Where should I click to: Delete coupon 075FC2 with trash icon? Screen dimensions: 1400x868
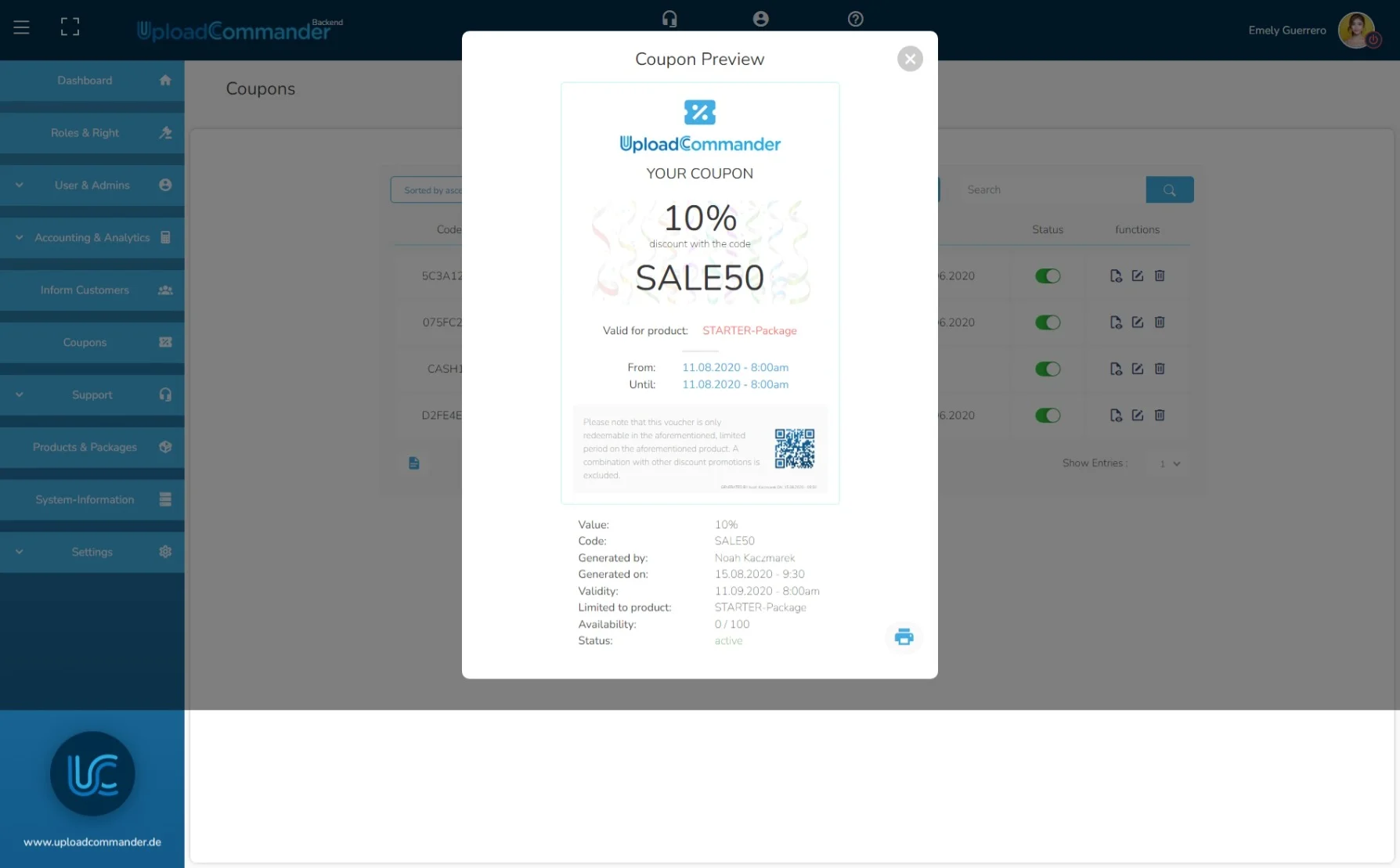click(1160, 322)
